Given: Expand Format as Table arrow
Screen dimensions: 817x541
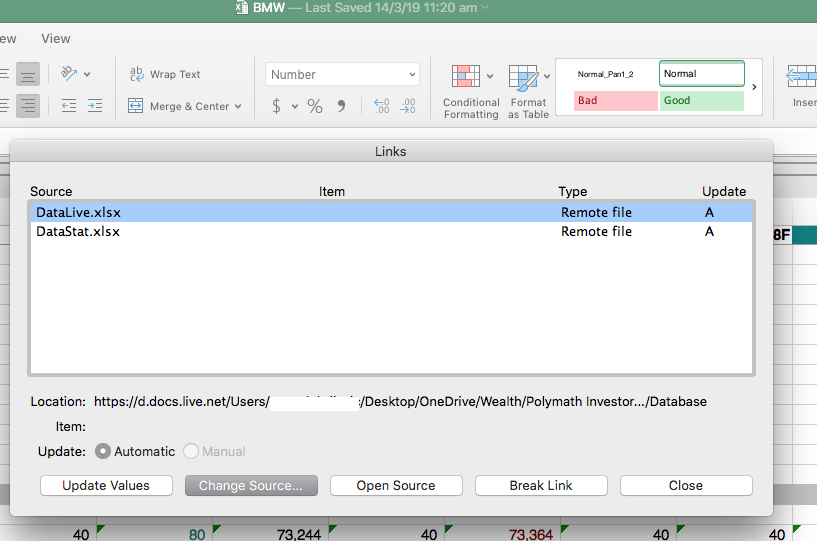Looking at the screenshot, I should 547,76.
